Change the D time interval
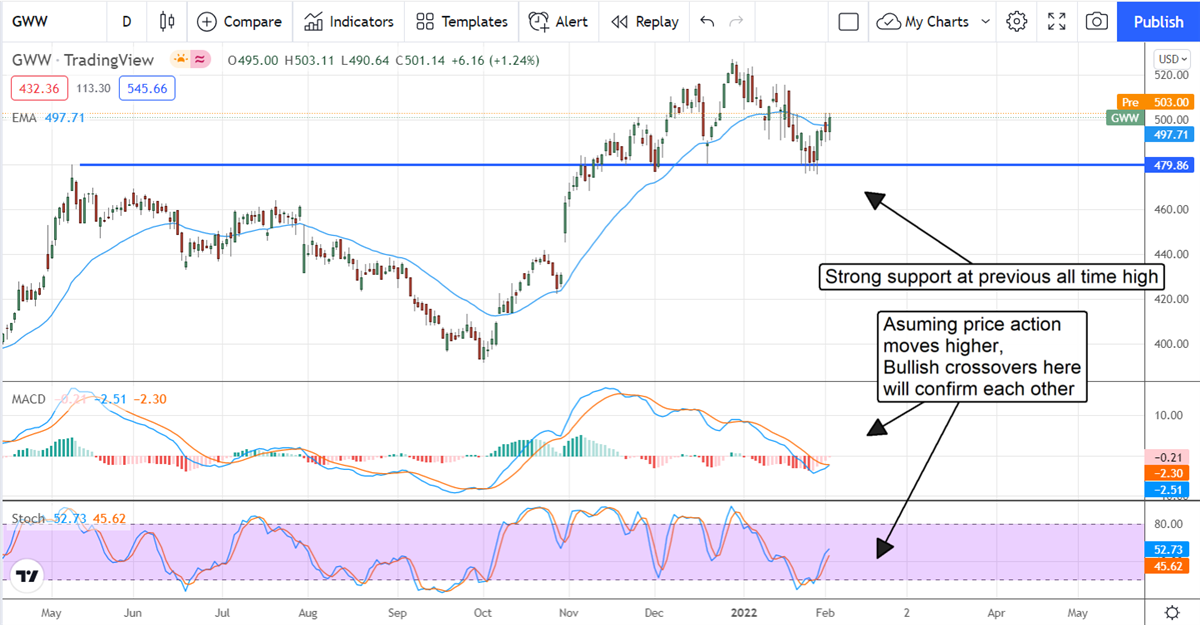 click(126, 21)
